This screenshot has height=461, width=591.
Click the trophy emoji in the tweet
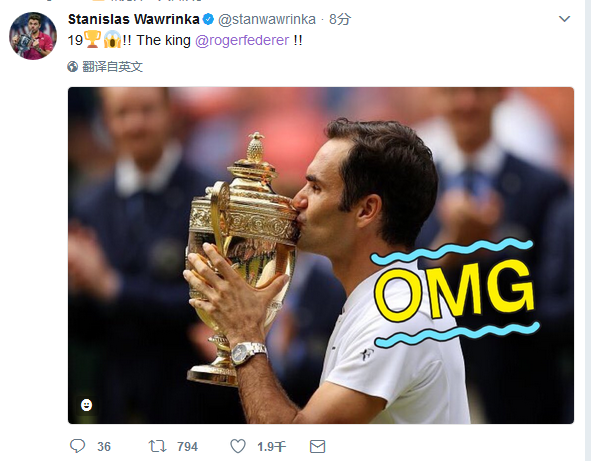[x=92, y=39]
